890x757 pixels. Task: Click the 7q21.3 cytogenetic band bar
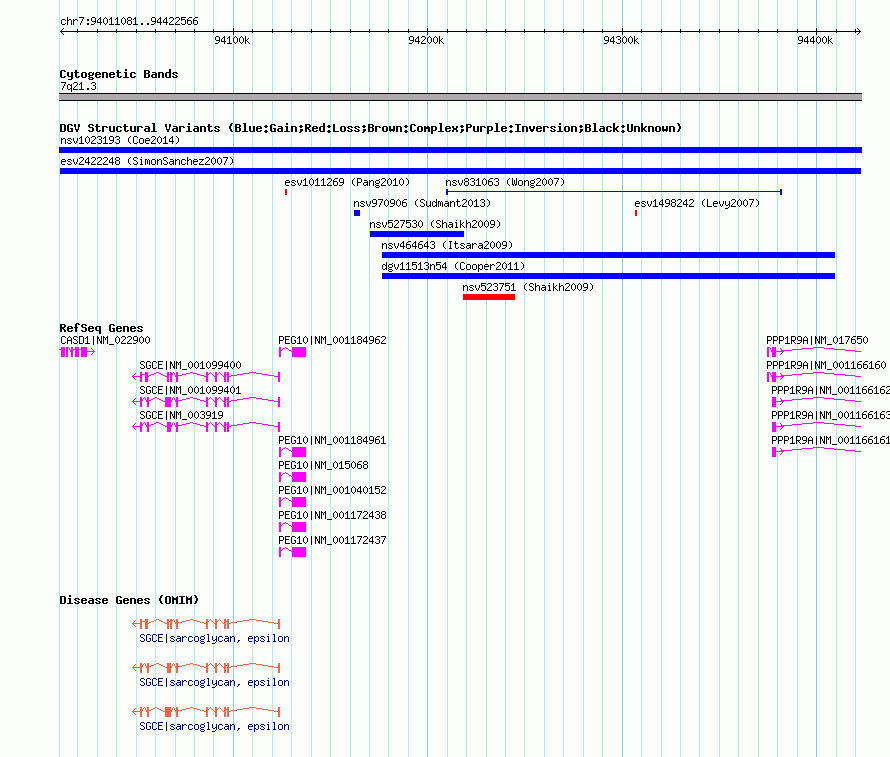(x=460, y=97)
